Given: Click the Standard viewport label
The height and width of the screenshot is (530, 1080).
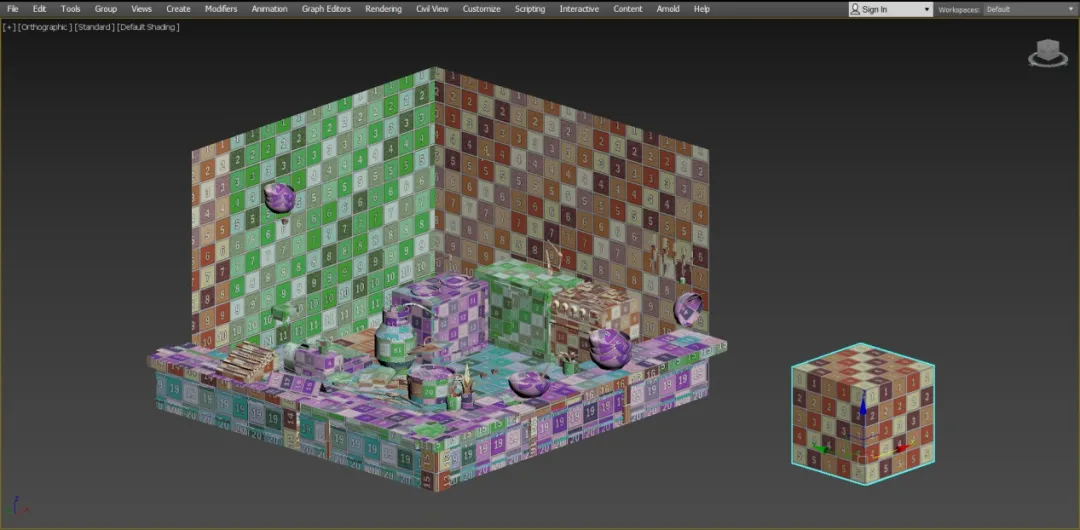Looking at the screenshot, I should click(x=94, y=27).
